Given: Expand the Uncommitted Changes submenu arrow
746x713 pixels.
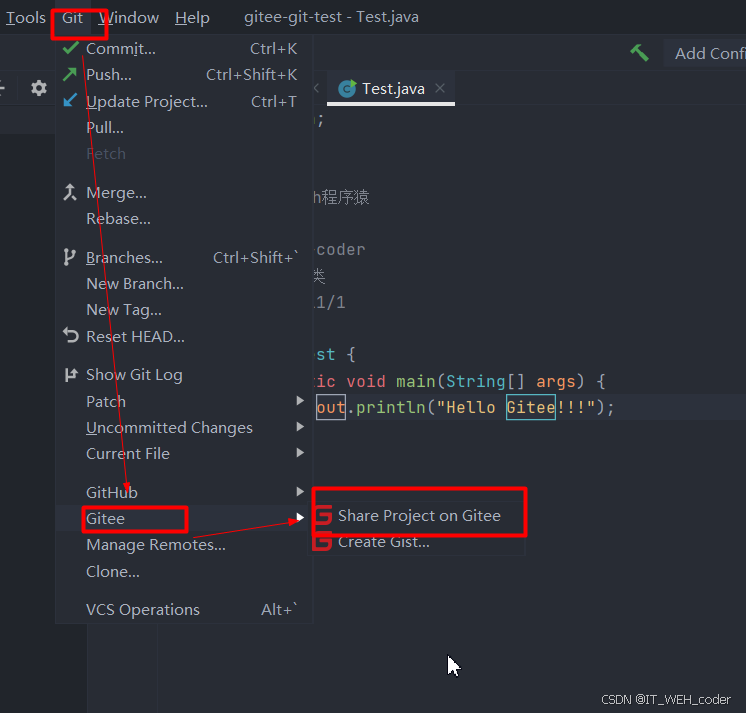Looking at the screenshot, I should click(300, 427).
